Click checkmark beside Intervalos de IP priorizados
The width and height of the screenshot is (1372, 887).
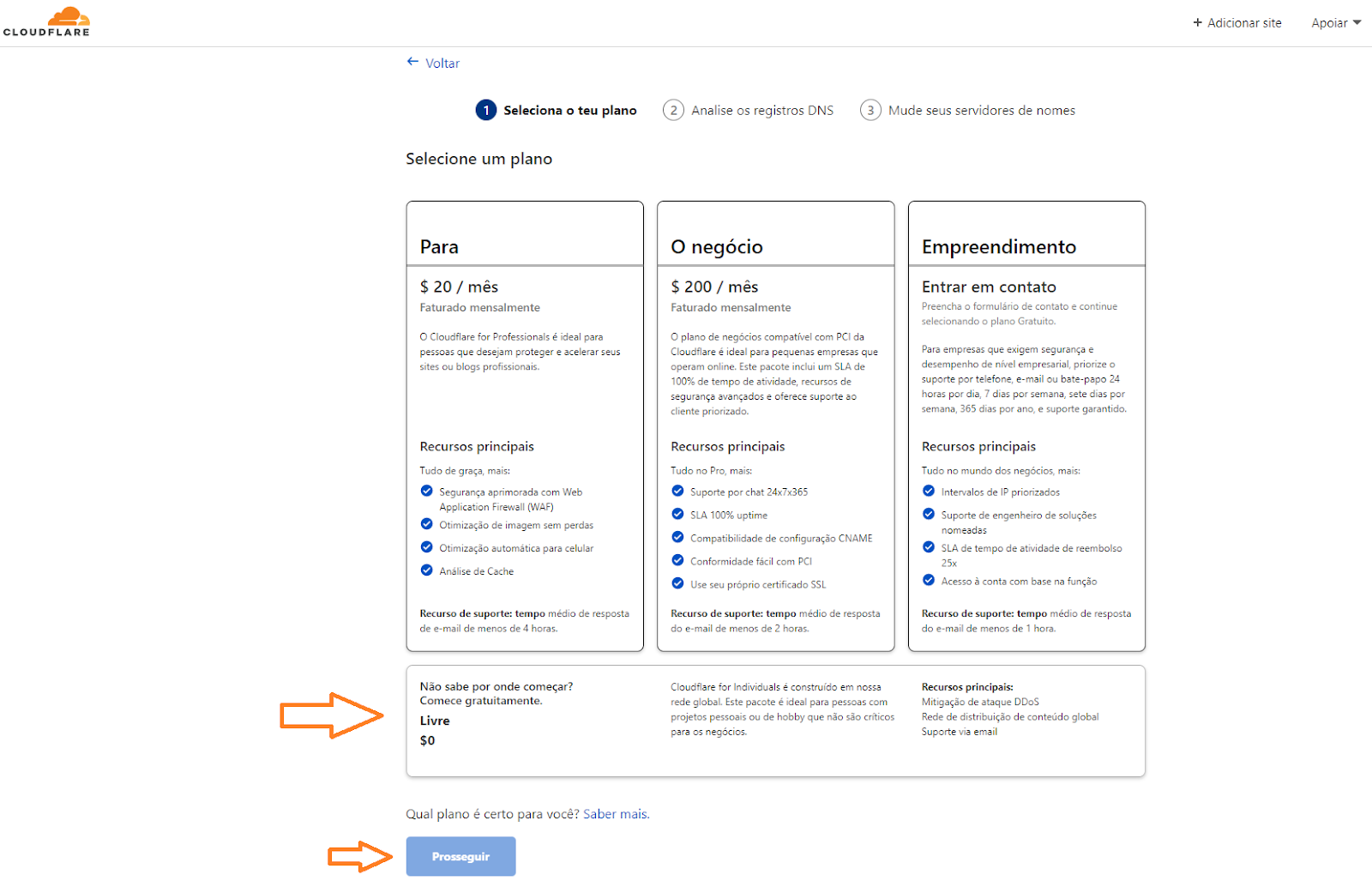point(929,491)
